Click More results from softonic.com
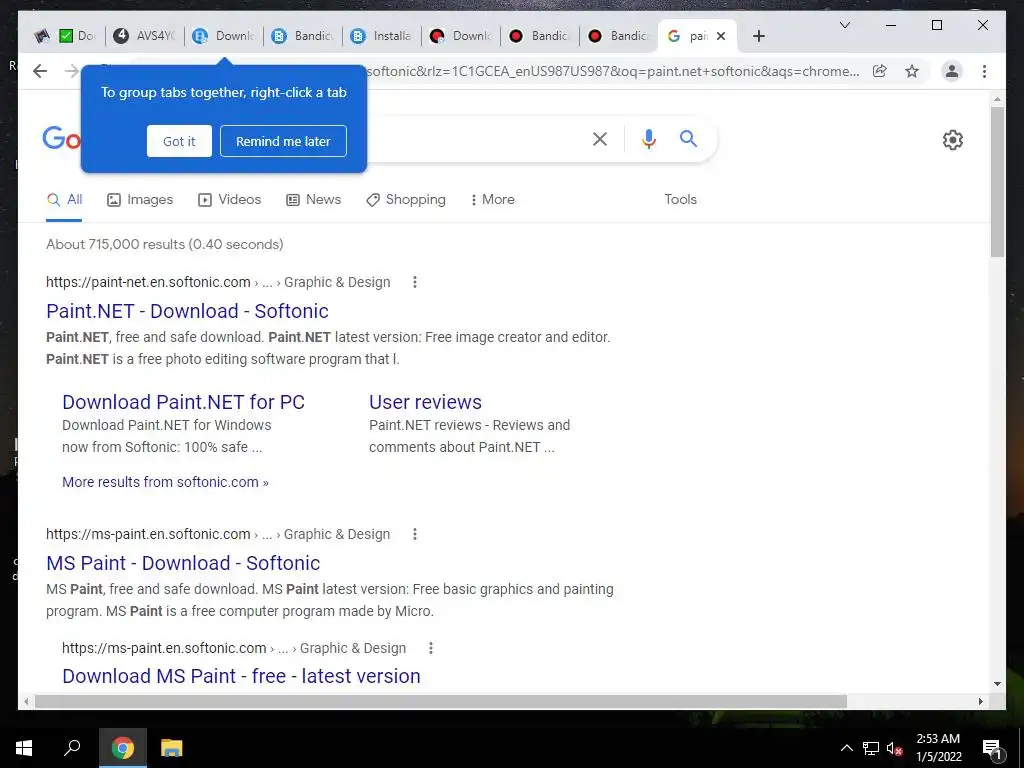This screenshot has width=1024, height=768. point(165,482)
